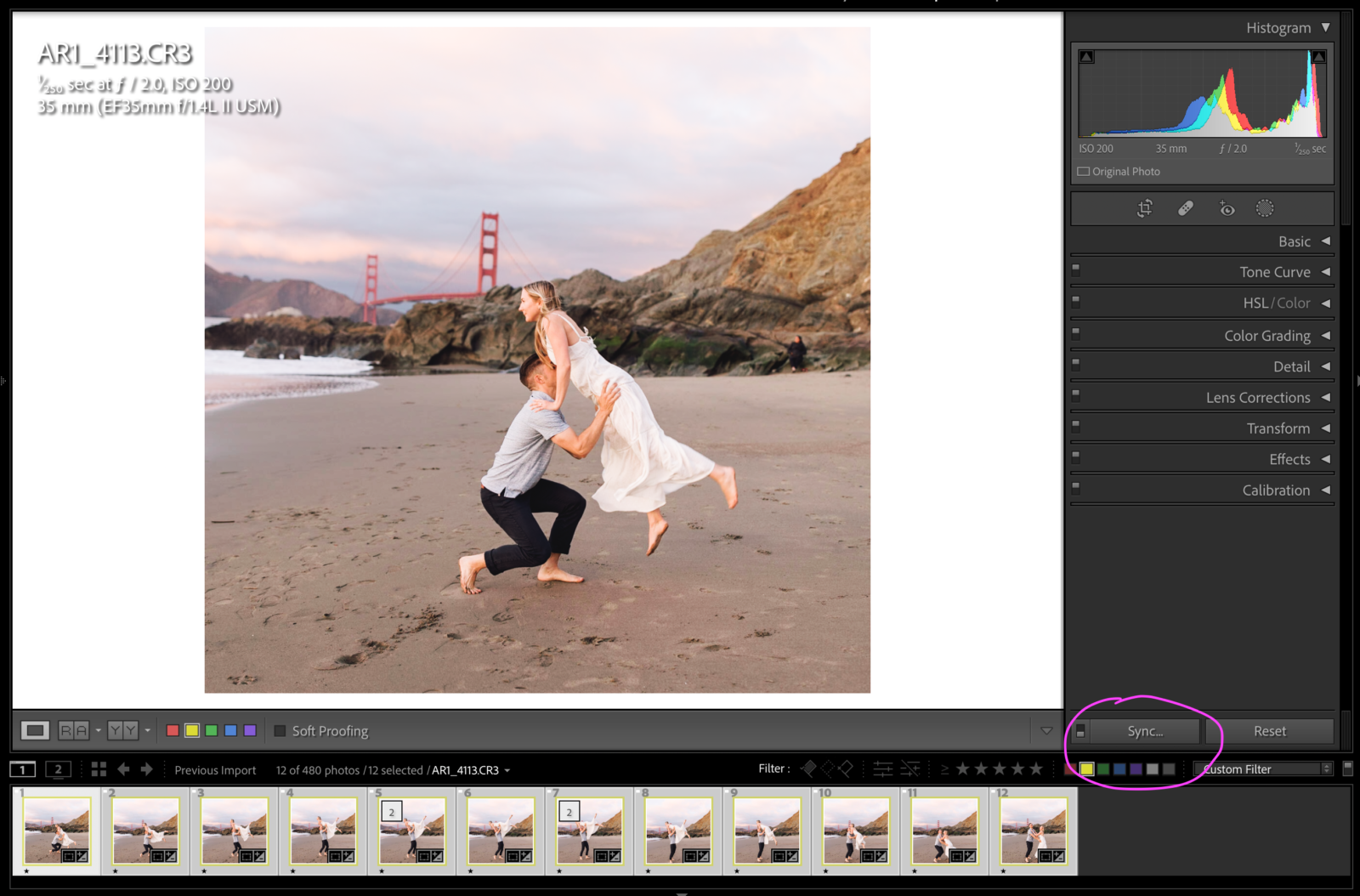Open the Red Eye Correction tool

click(1227, 207)
